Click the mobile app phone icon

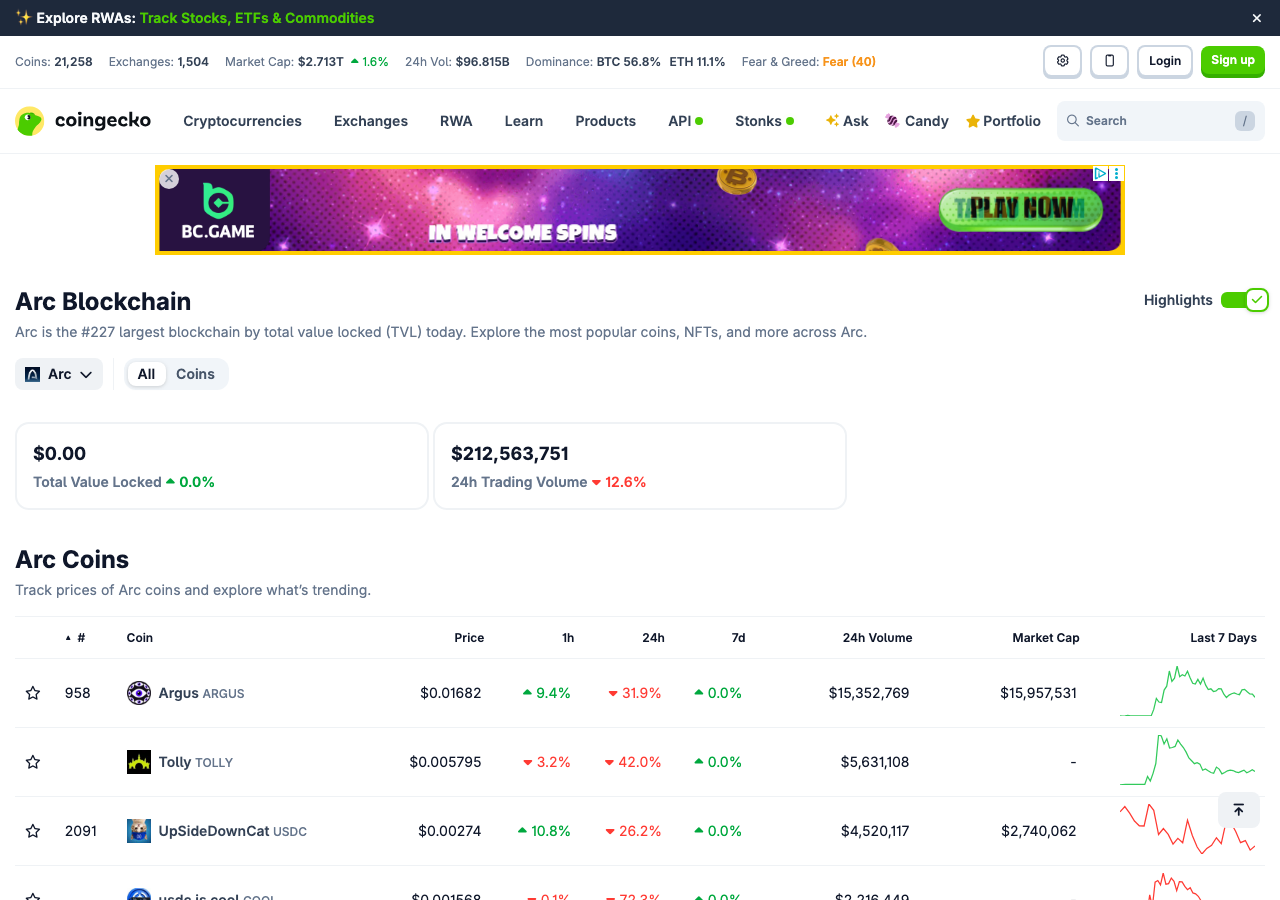pyautogui.click(x=1109, y=61)
